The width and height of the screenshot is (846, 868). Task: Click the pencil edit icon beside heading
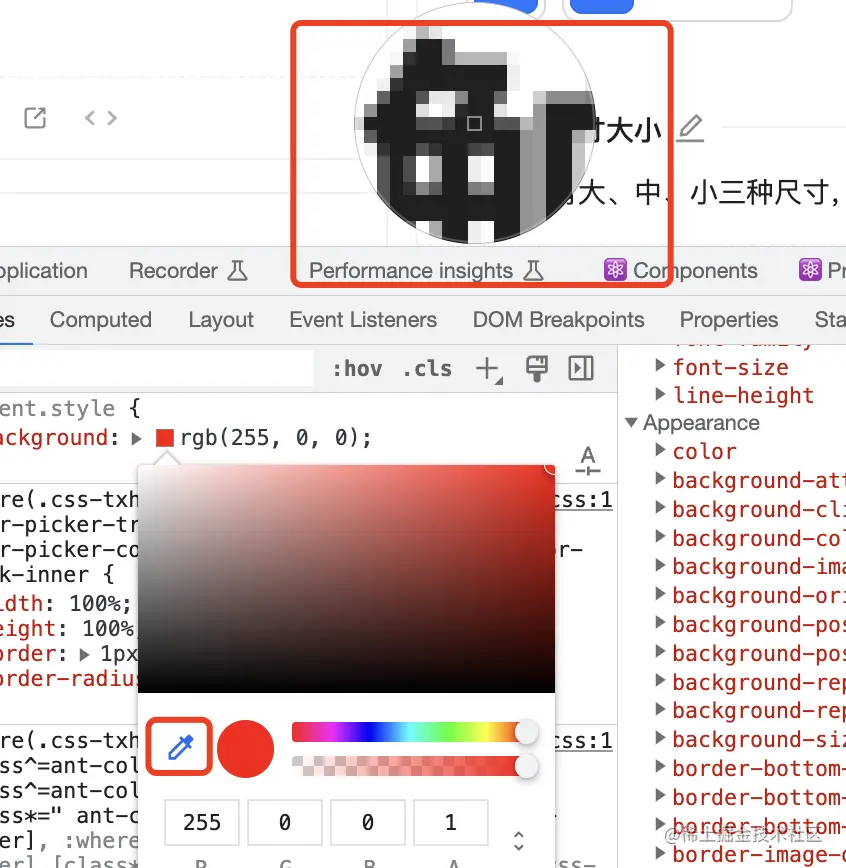pos(690,128)
